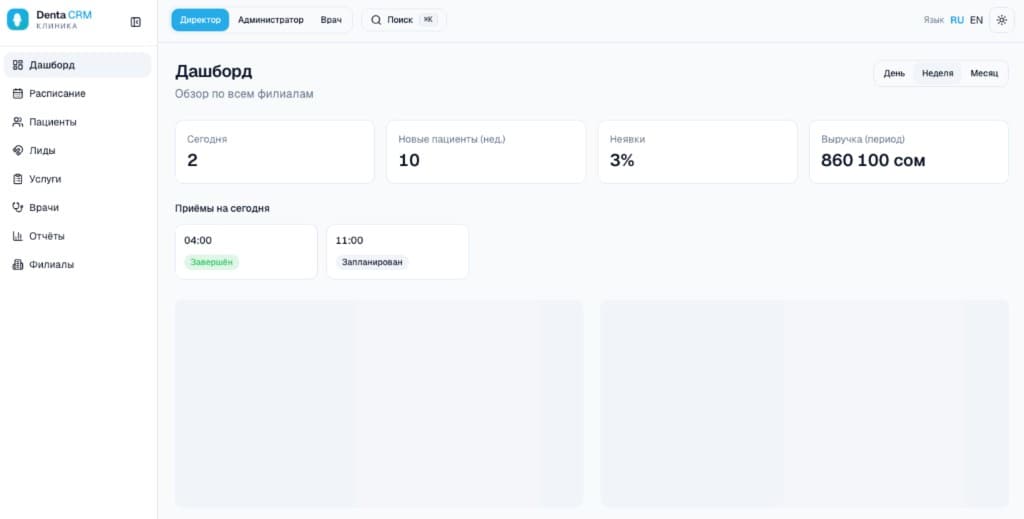The width and height of the screenshot is (1024, 519).
Task: Open the 04:00 appointment card
Action: click(x=246, y=252)
